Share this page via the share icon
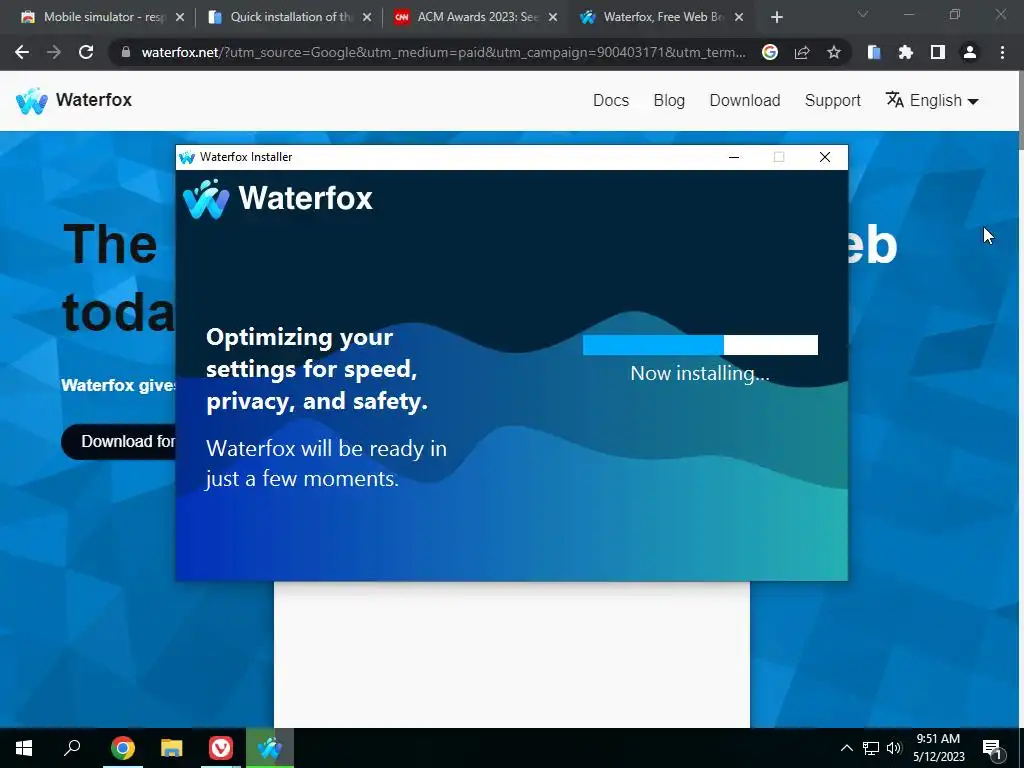The height and width of the screenshot is (768, 1024). coord(802,52)
